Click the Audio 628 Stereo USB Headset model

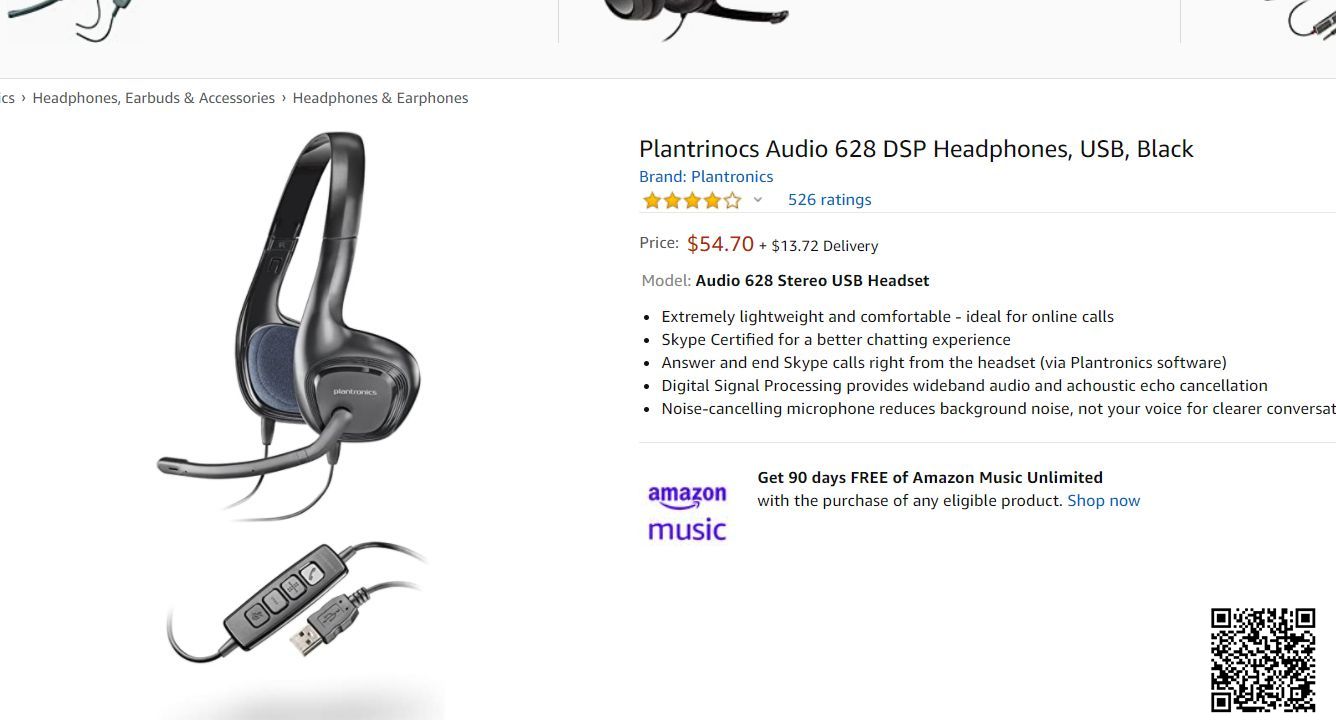[x=812, y=281]
